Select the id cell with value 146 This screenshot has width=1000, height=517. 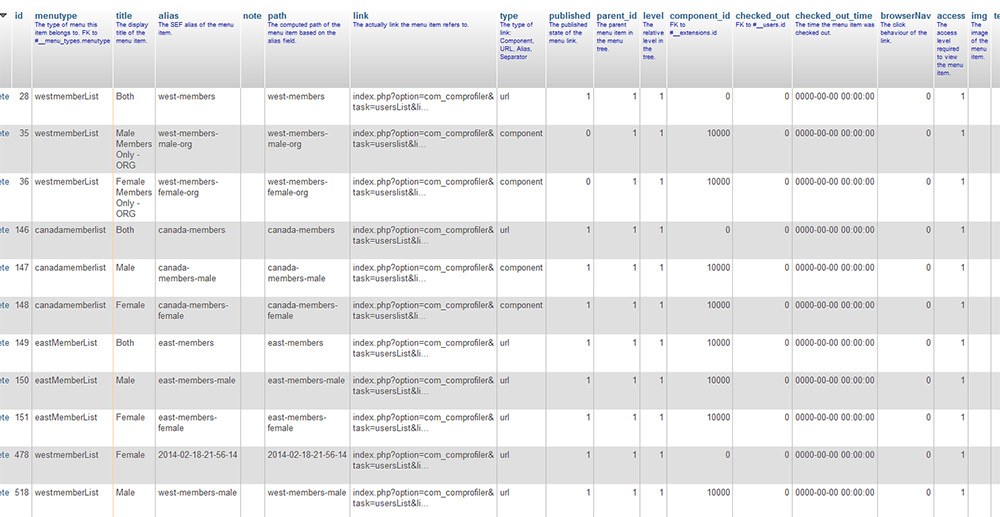(x=22, y=229)
